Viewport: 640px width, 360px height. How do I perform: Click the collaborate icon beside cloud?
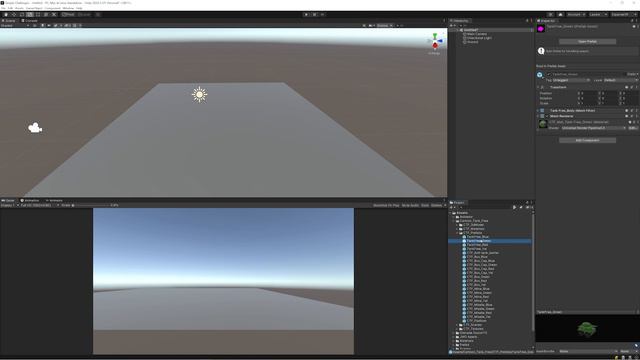(550, 15)
